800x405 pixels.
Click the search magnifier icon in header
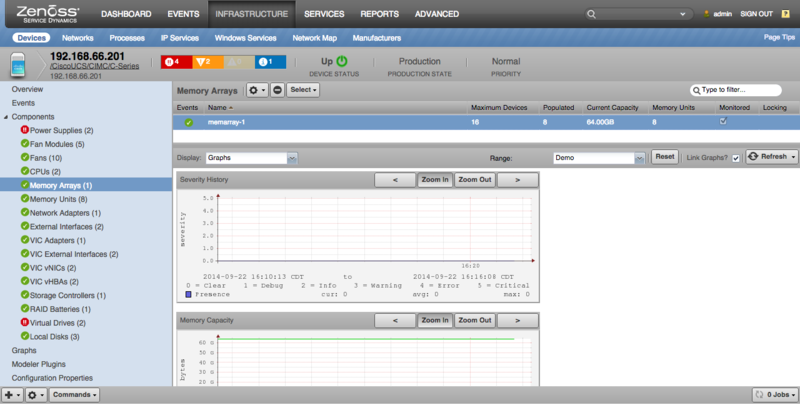point(591,14)
